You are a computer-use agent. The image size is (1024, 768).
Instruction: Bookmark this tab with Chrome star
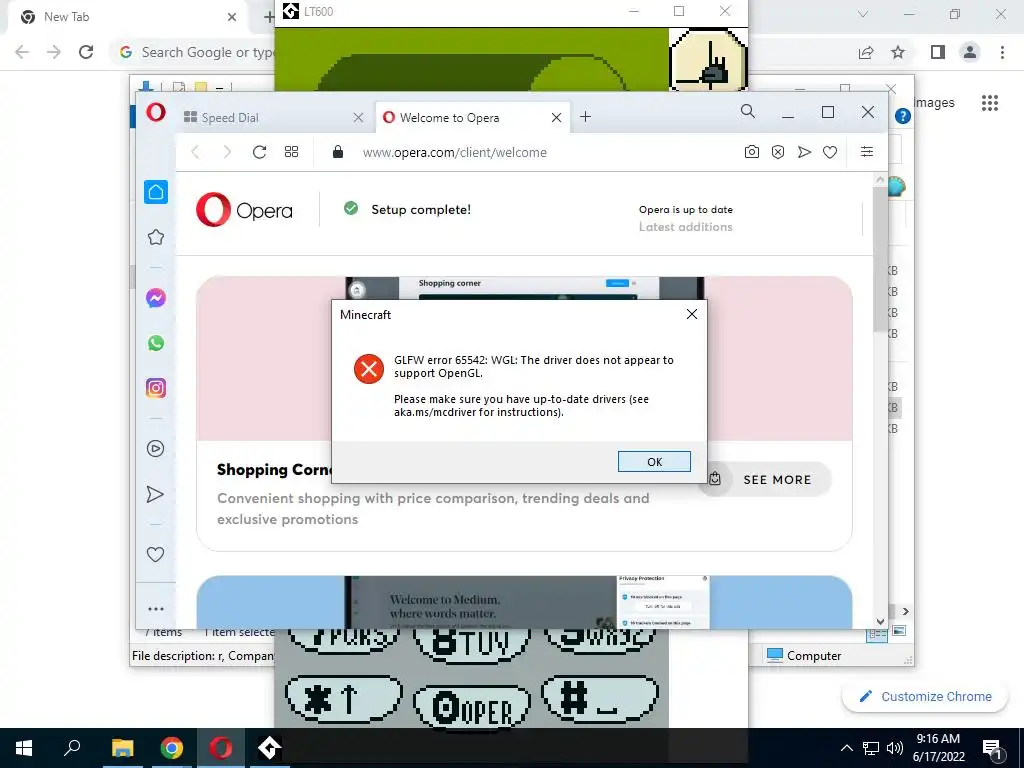(x=899, y=52)
